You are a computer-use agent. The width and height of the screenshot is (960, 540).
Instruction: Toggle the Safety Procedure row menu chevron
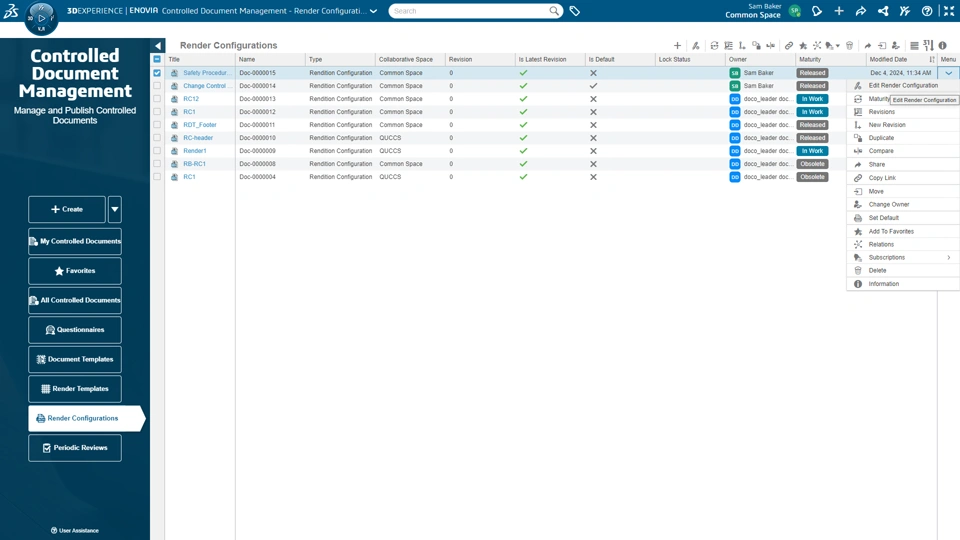(948, 73)
